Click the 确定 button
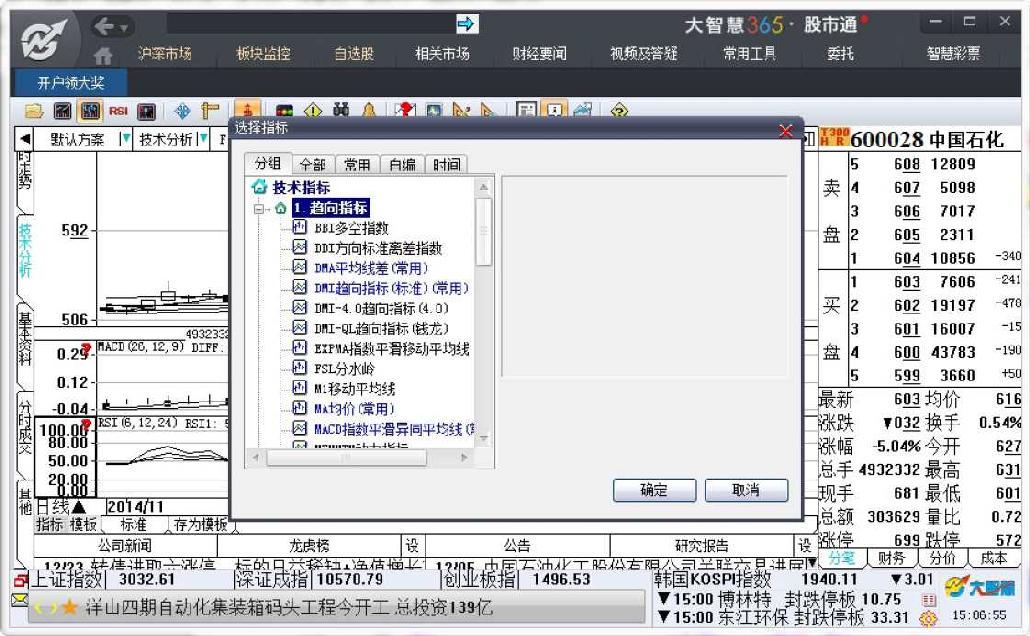Image resolution: width=1030 pixels, height=636 pixels. (654, 490)
